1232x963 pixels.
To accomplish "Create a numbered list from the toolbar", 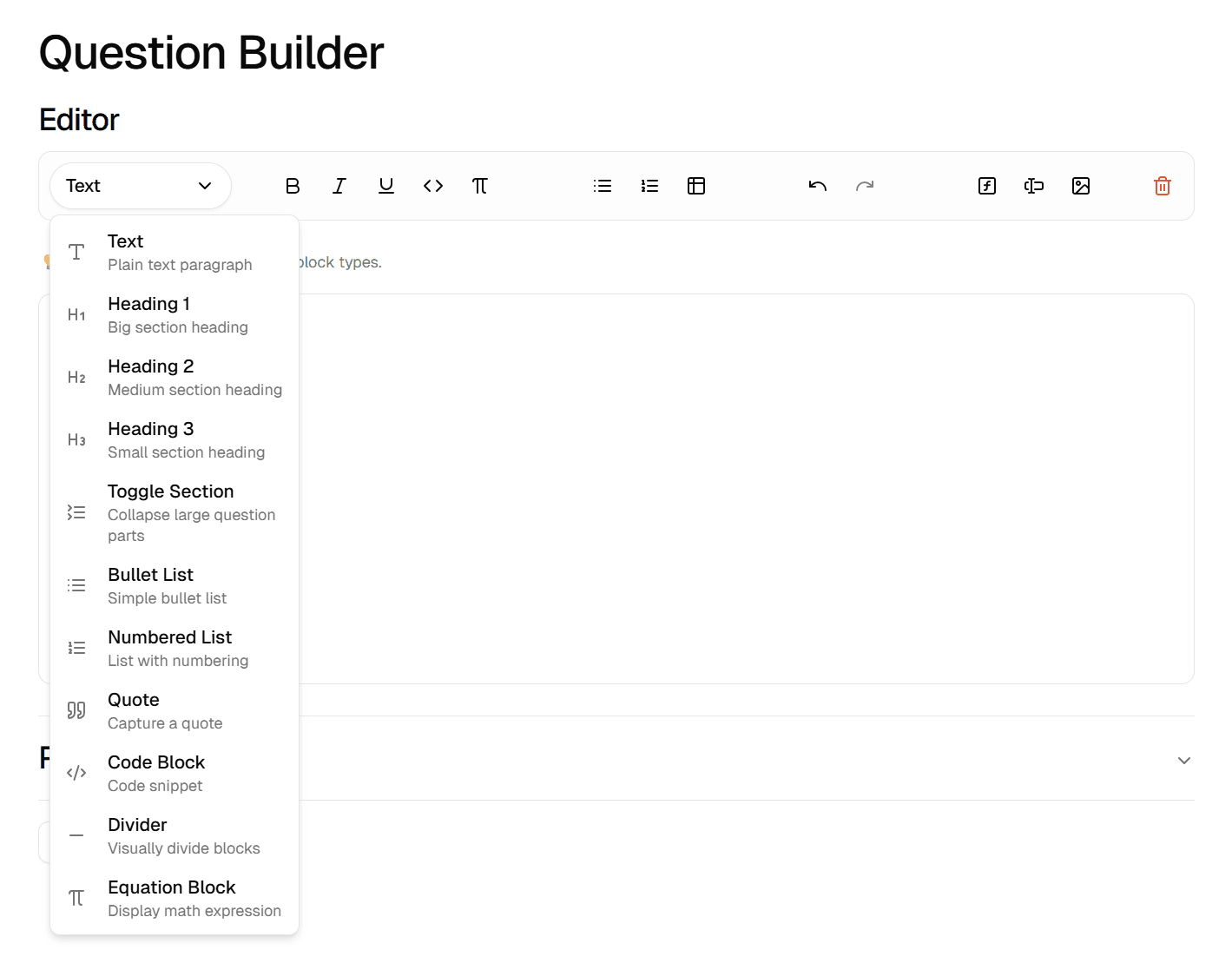I will tap(649, 185).
